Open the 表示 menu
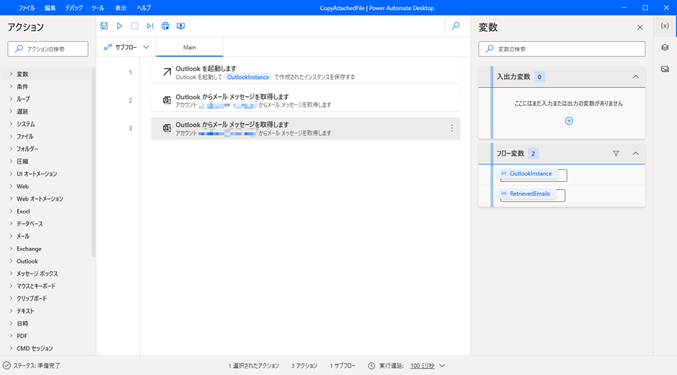 pyautogui.click(x=121, y=8)
